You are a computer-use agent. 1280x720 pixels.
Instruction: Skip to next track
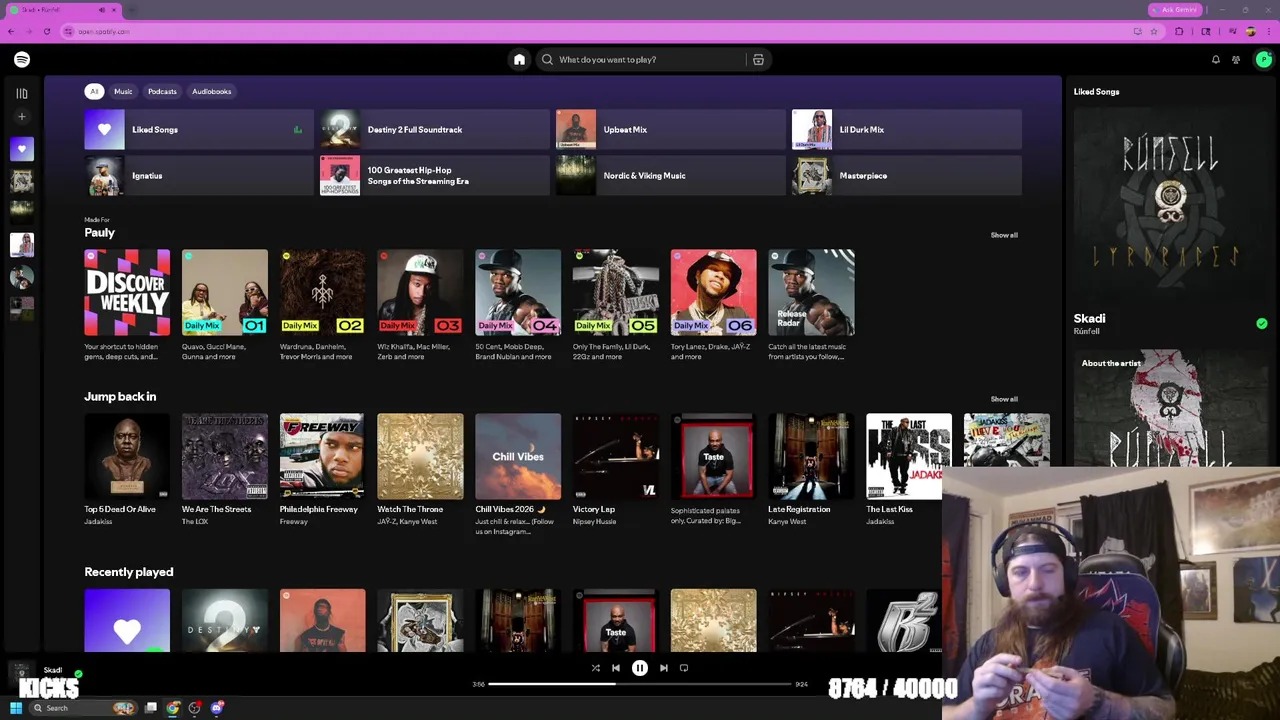pyautogui.click(x=664, y=668)
